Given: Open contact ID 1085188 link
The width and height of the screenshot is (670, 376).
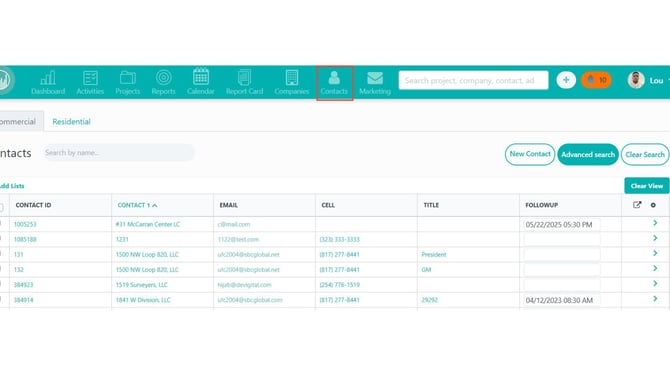Looking at the screenshot, I should click(25, 239).
